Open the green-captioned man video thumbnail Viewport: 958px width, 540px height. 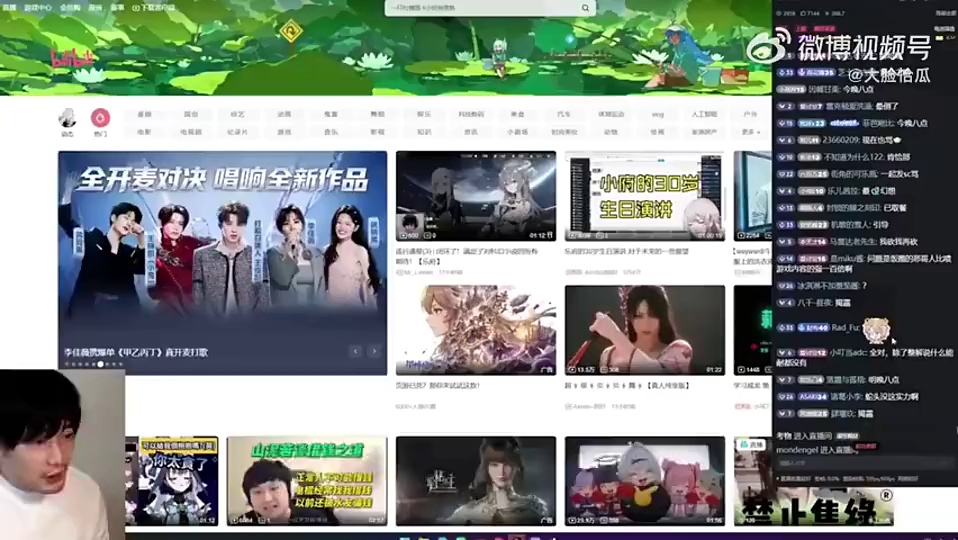(x=307, y=481)
